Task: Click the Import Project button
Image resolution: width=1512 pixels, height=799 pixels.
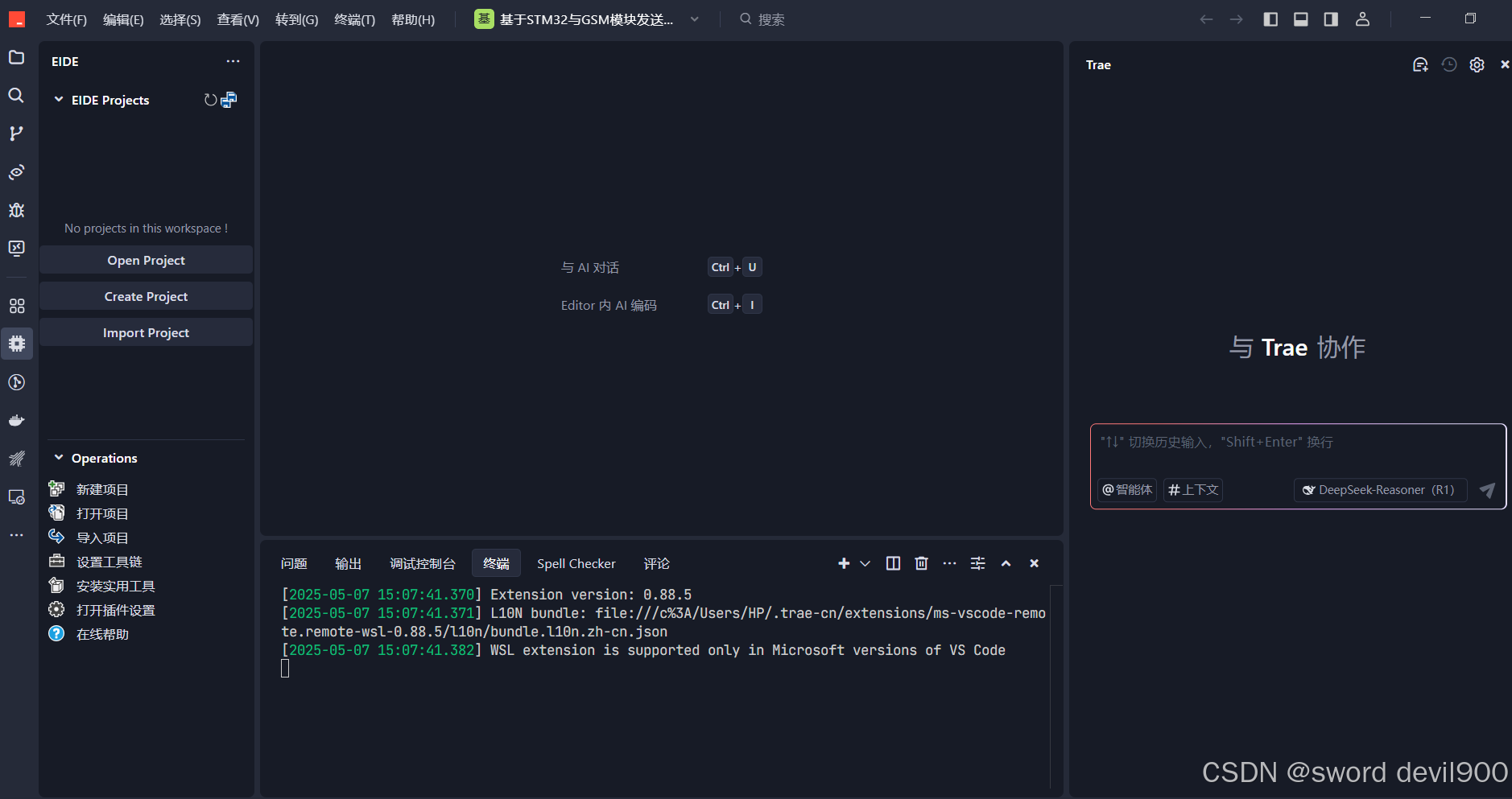Action: tap(146, 332)
